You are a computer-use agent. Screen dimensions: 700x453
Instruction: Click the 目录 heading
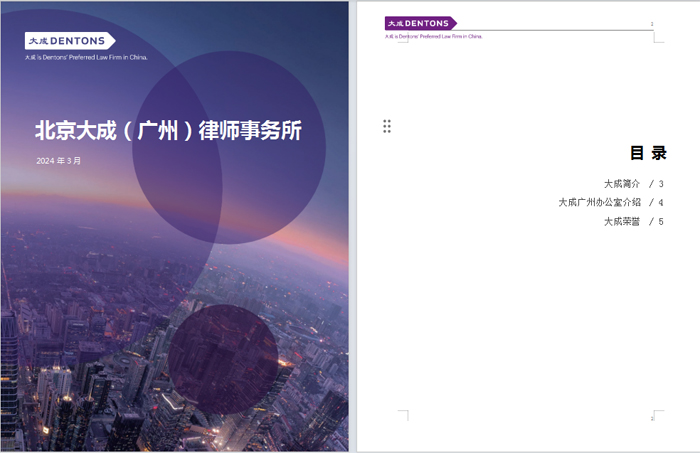coord(648,153)
